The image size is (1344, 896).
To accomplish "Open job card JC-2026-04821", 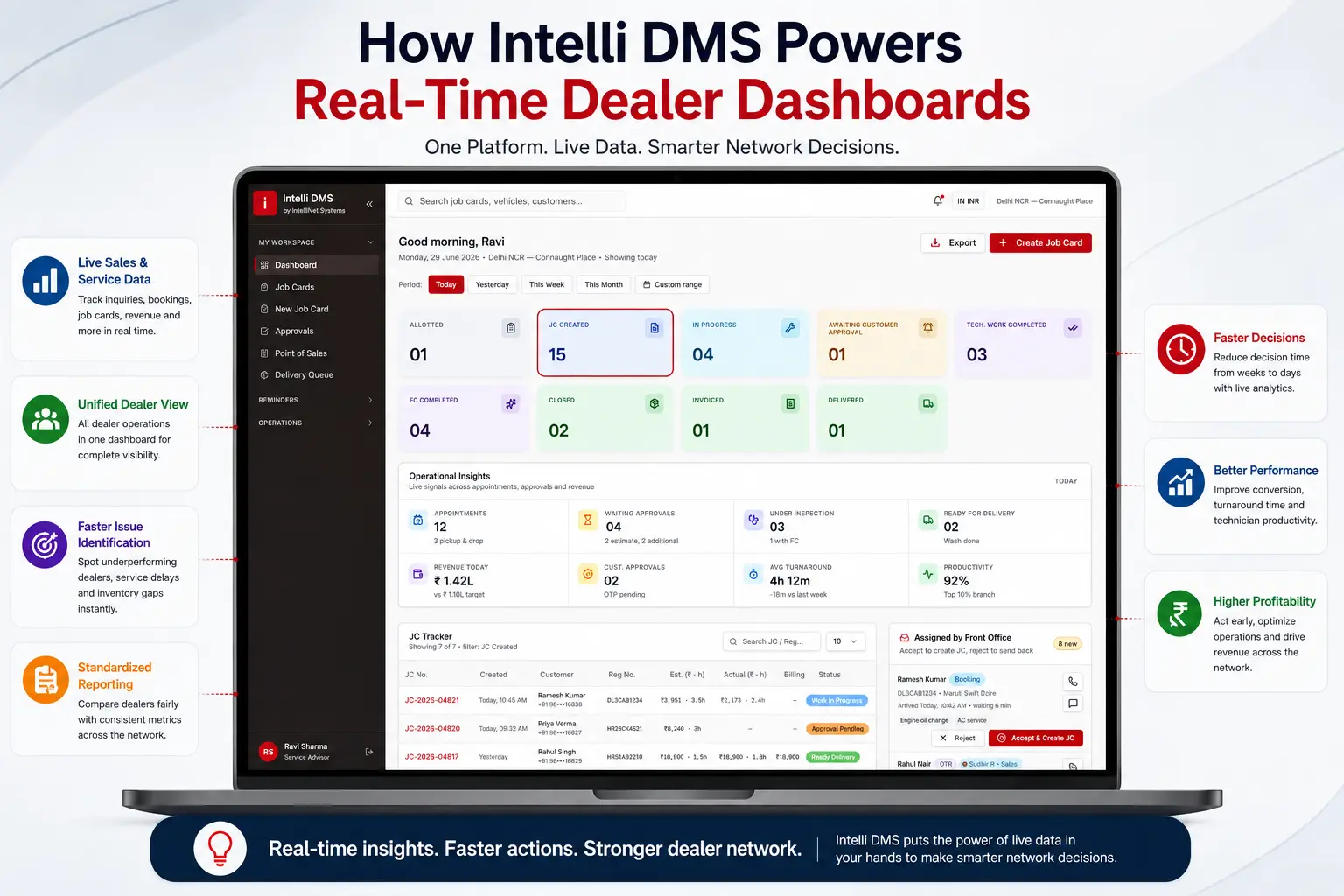I will pos(432,700).
